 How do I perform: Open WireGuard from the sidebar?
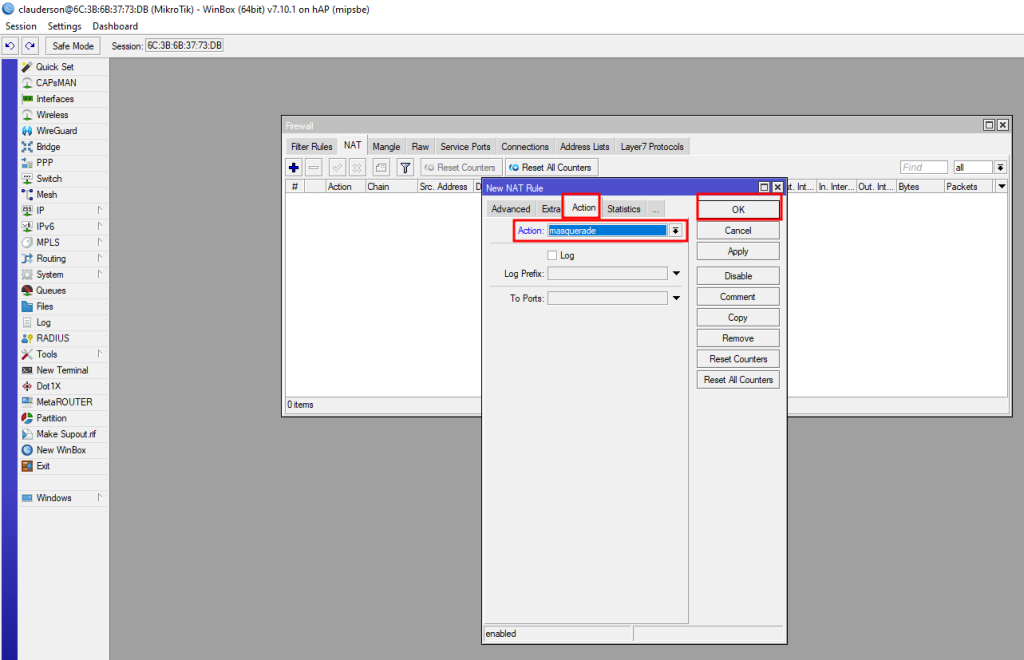(x=56, y=131)
